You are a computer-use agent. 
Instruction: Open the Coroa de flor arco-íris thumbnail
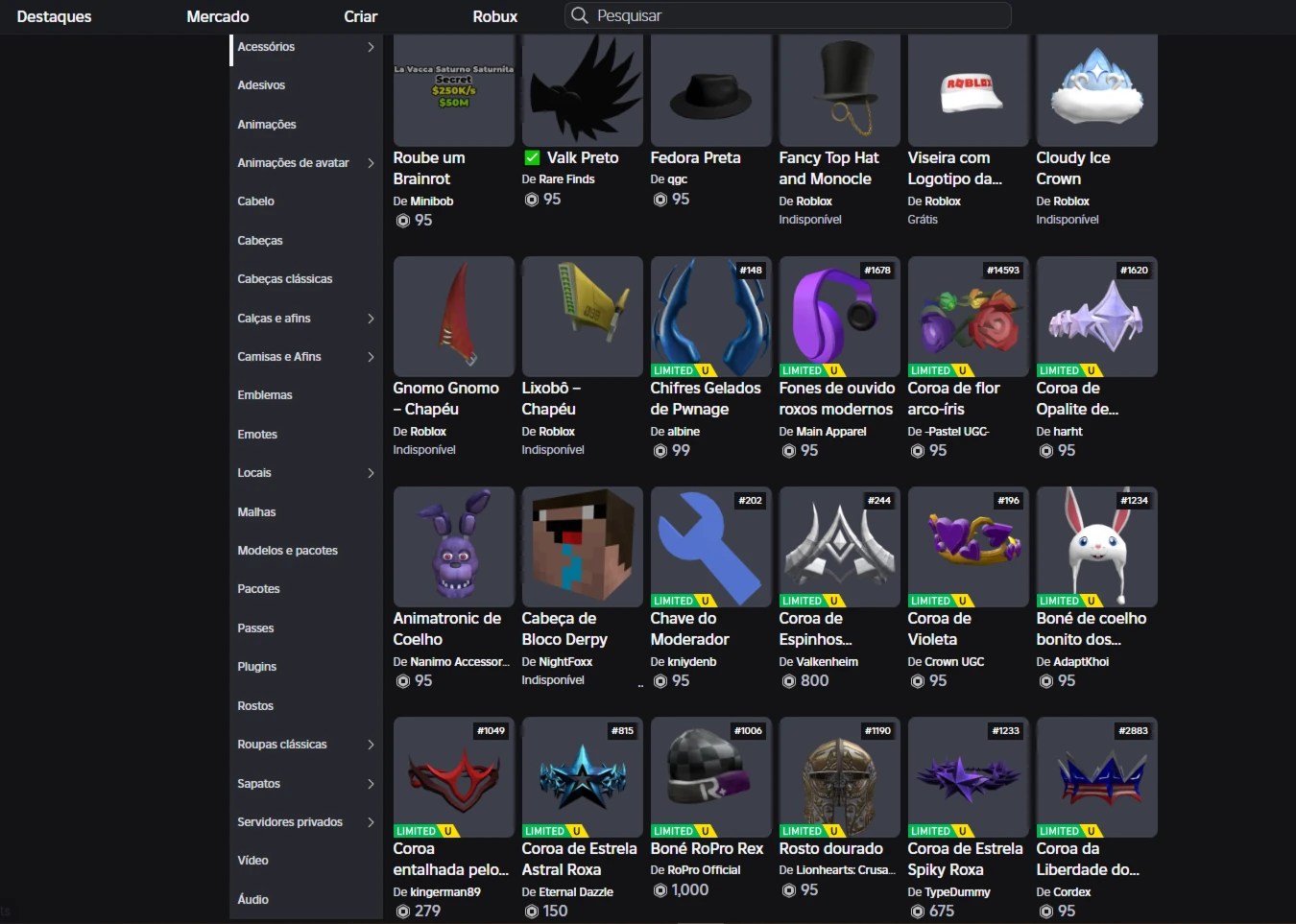(x=969, y=317)
